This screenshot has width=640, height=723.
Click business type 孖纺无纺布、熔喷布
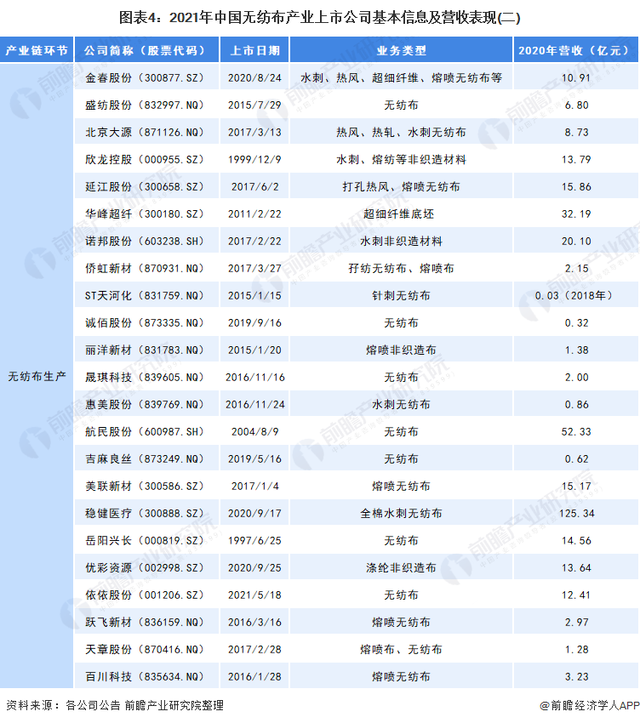(x=401, y=268)
